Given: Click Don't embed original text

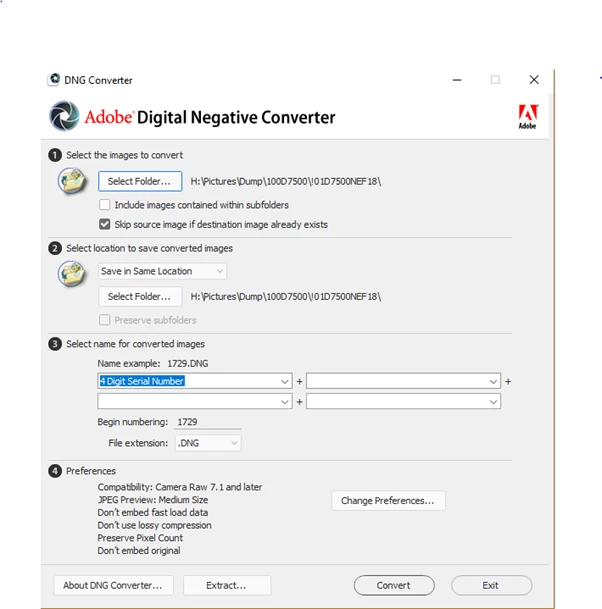Looking at the screenshot, I should [x=139, y=551].
